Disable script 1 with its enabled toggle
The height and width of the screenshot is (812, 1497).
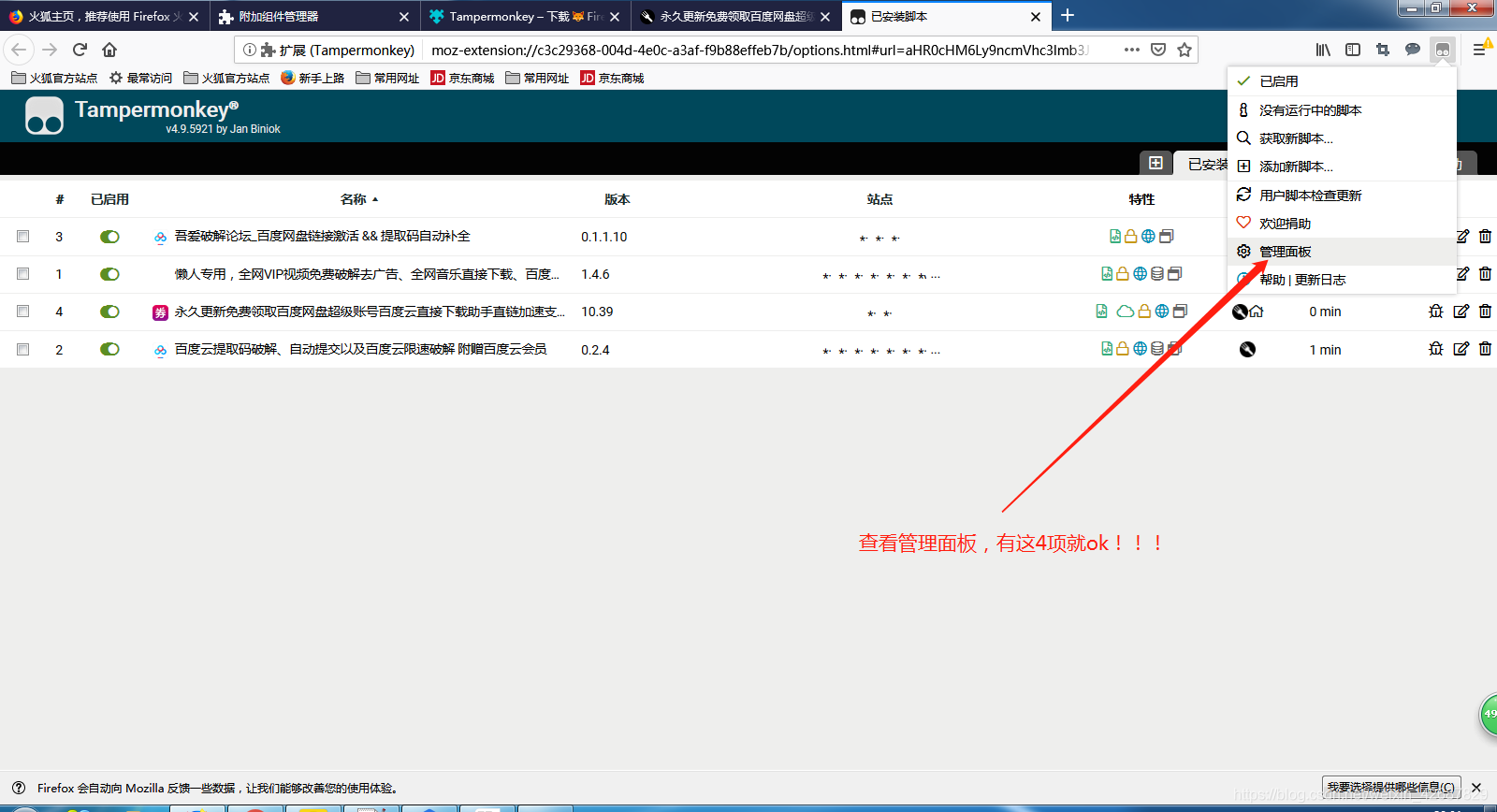click(109, 274)
